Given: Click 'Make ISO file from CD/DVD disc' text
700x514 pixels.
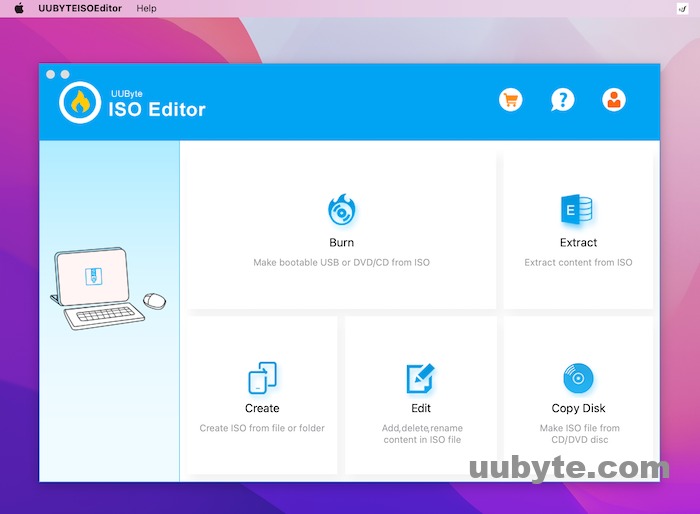Looking at the screenshot, I should (579, 434).
